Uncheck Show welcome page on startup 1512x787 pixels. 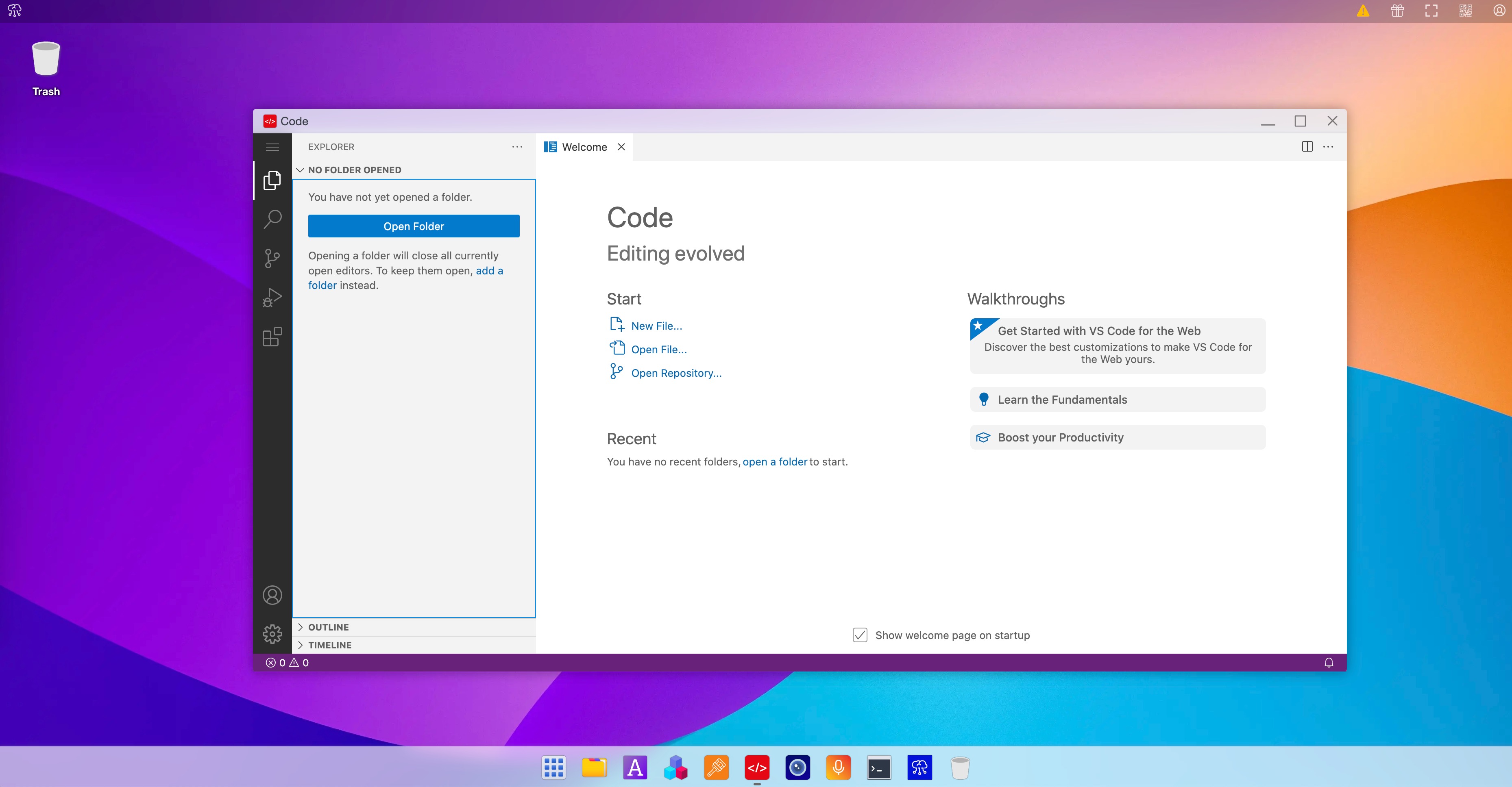click(x=860, y=635)
